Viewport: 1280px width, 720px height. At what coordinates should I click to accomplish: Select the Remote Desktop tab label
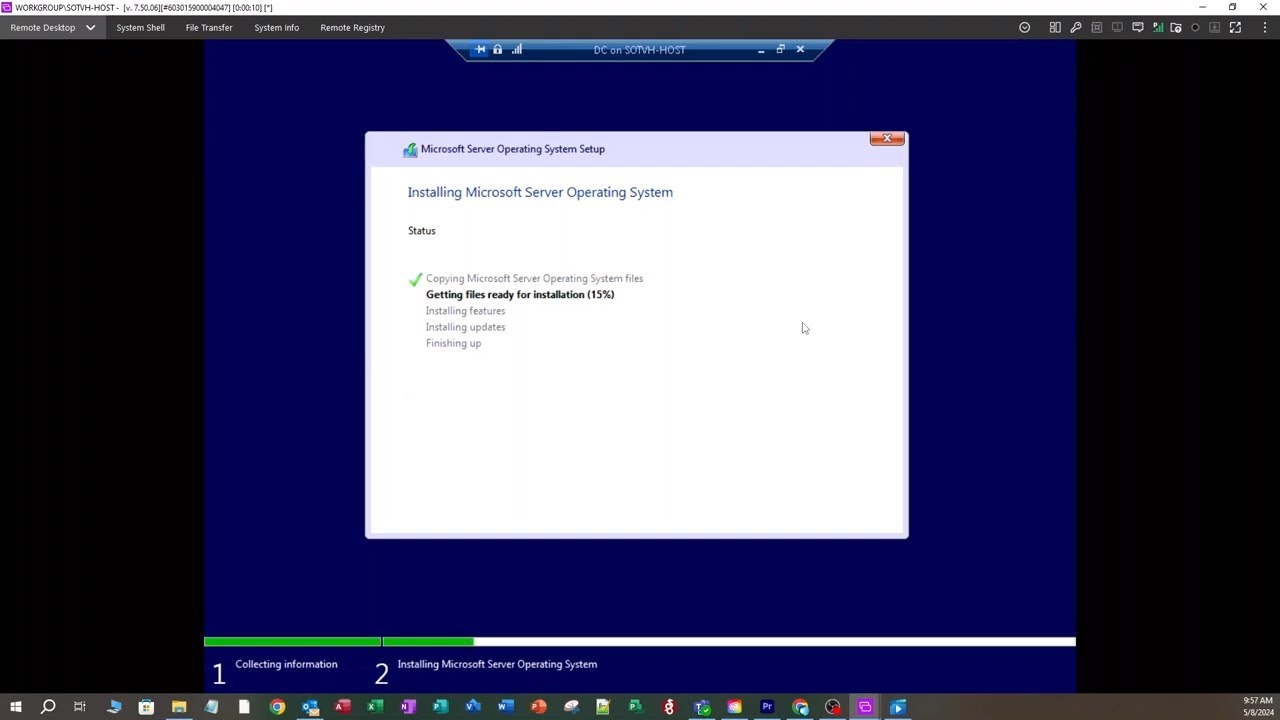43,28
